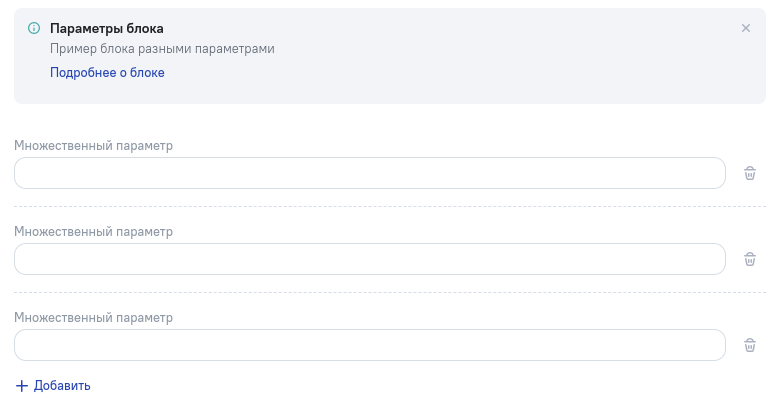Click the dashed divider under the first parameter
The width and height of the screenshot is (774, 418).
coord(388,207)
